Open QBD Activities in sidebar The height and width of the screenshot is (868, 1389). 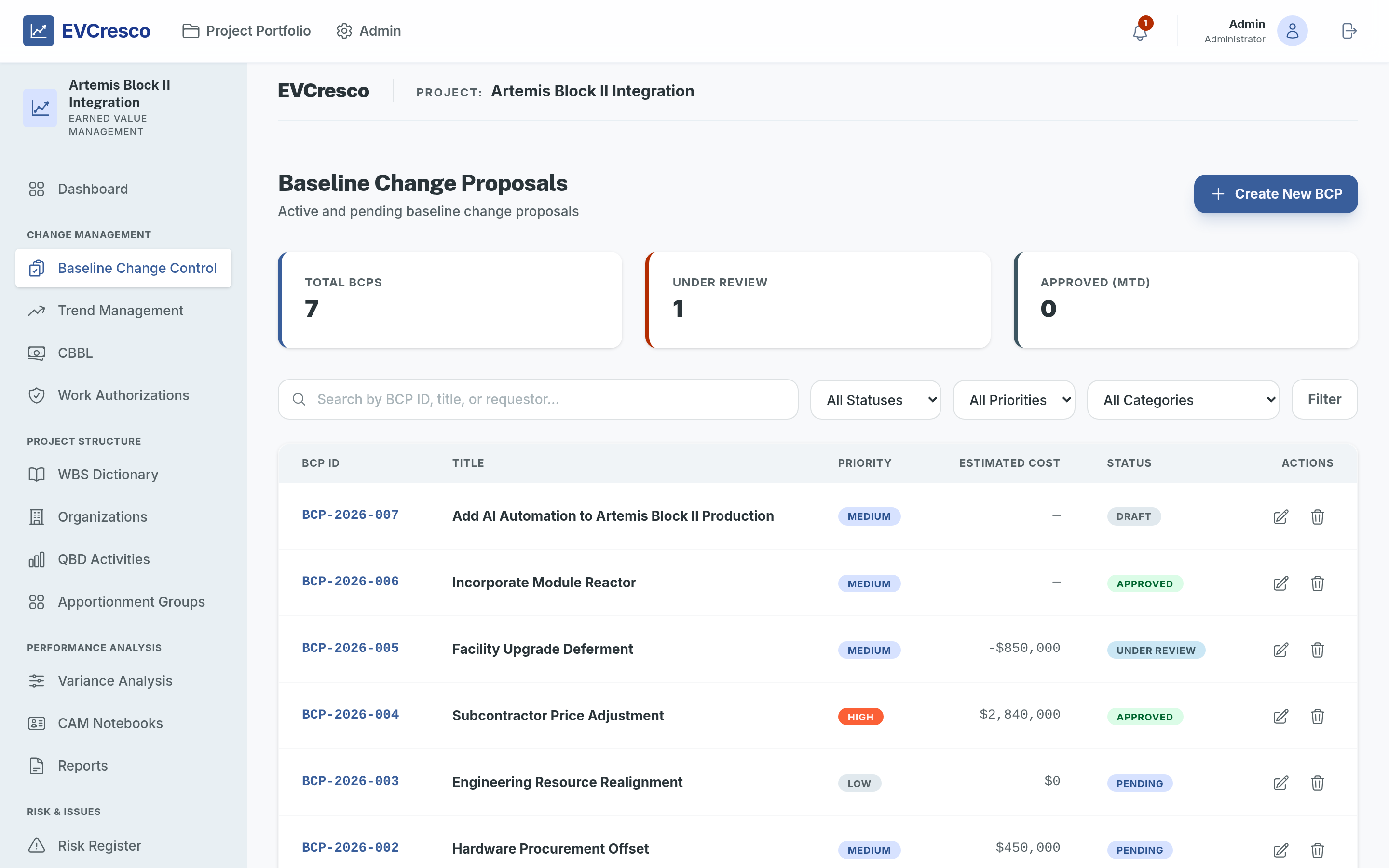[123, 559]
